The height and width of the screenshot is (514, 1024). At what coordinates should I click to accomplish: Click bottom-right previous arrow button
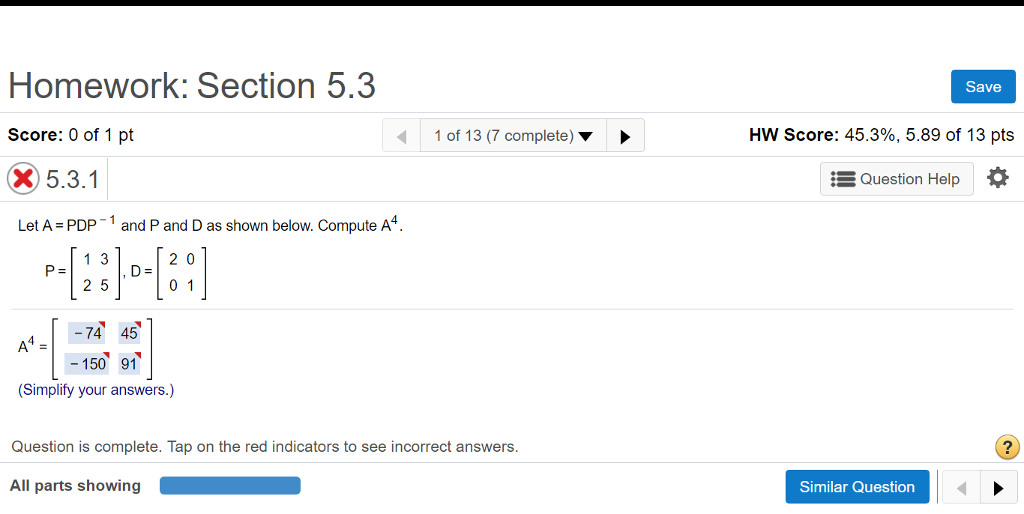pyautogui.click(x=961, y=488)
